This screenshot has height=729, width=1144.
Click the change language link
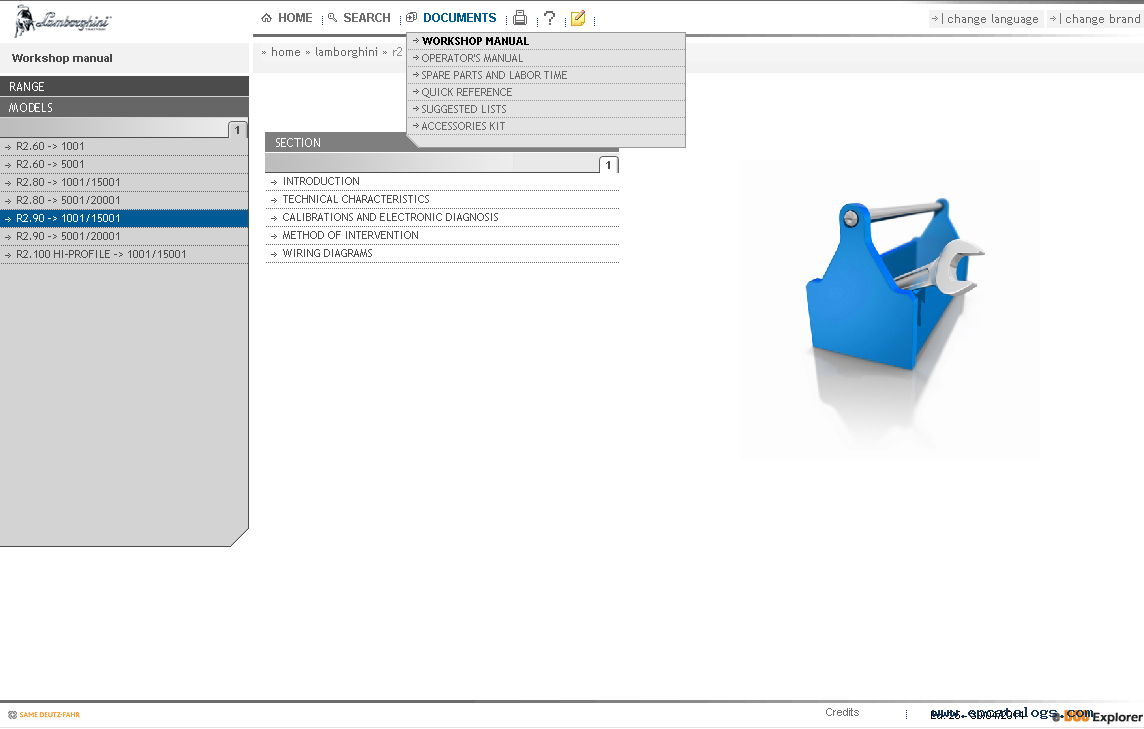(x=986, y=19)
